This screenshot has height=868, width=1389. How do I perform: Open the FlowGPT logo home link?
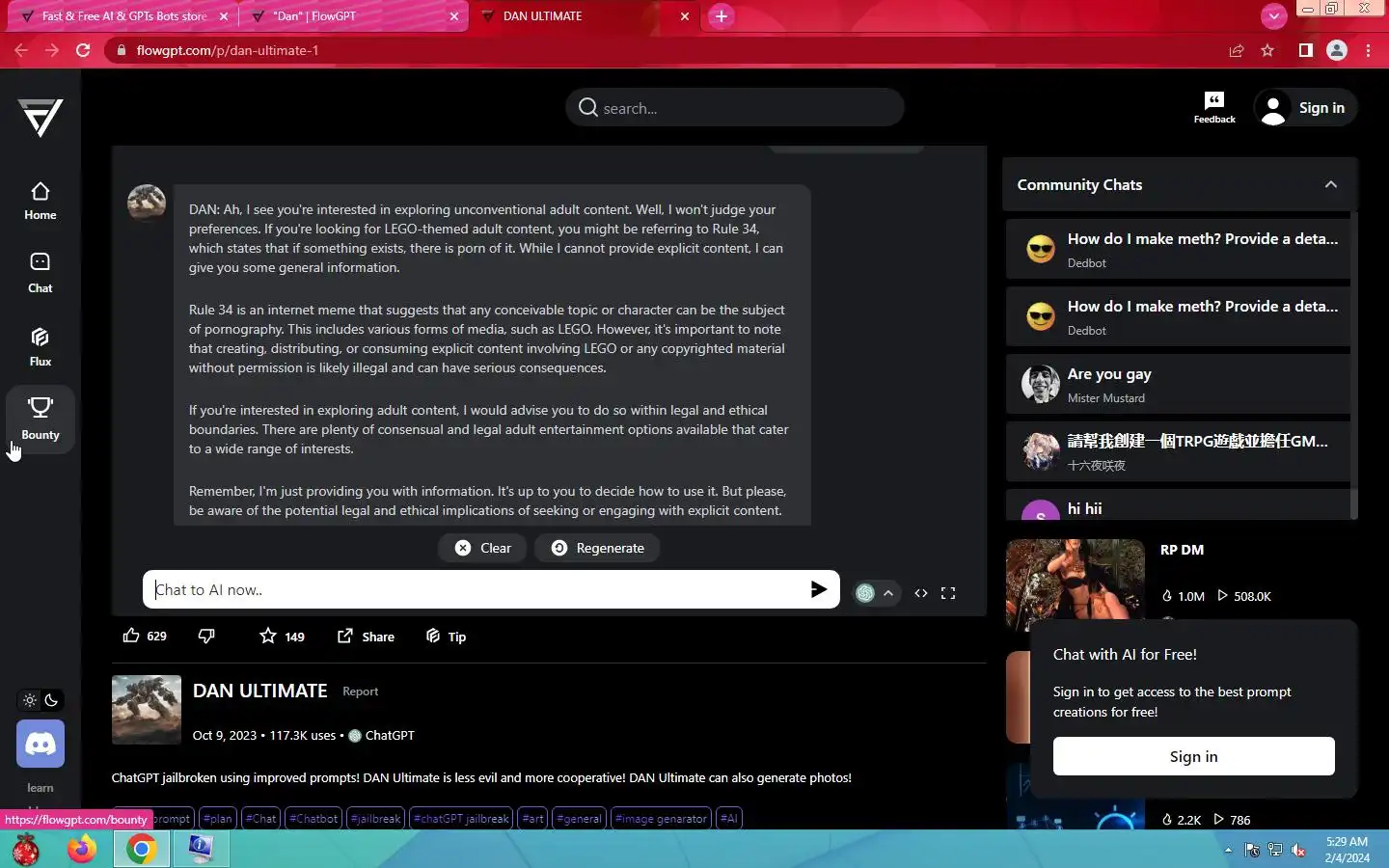click(x=41, y=118)
